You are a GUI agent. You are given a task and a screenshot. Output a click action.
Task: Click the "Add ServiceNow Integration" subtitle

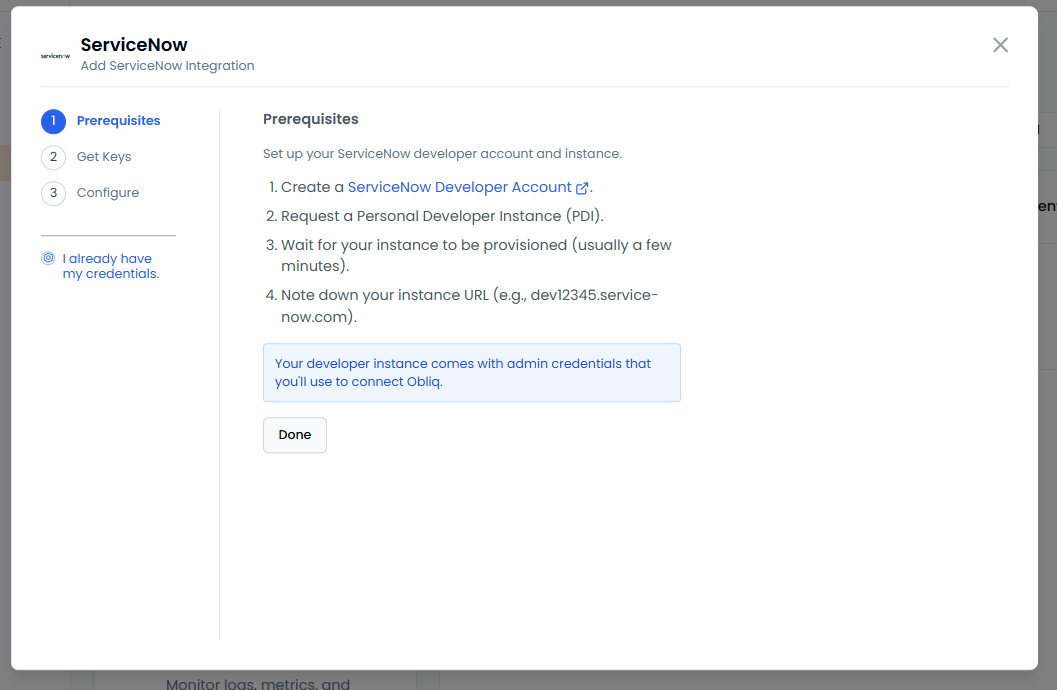(167, 66)
